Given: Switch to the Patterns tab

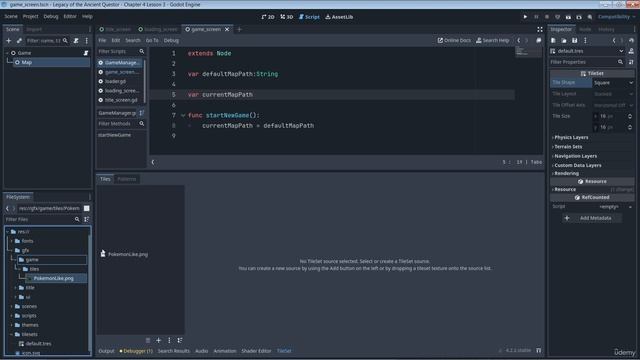Looking at the screenshot, I should click(x=126, y=179).
